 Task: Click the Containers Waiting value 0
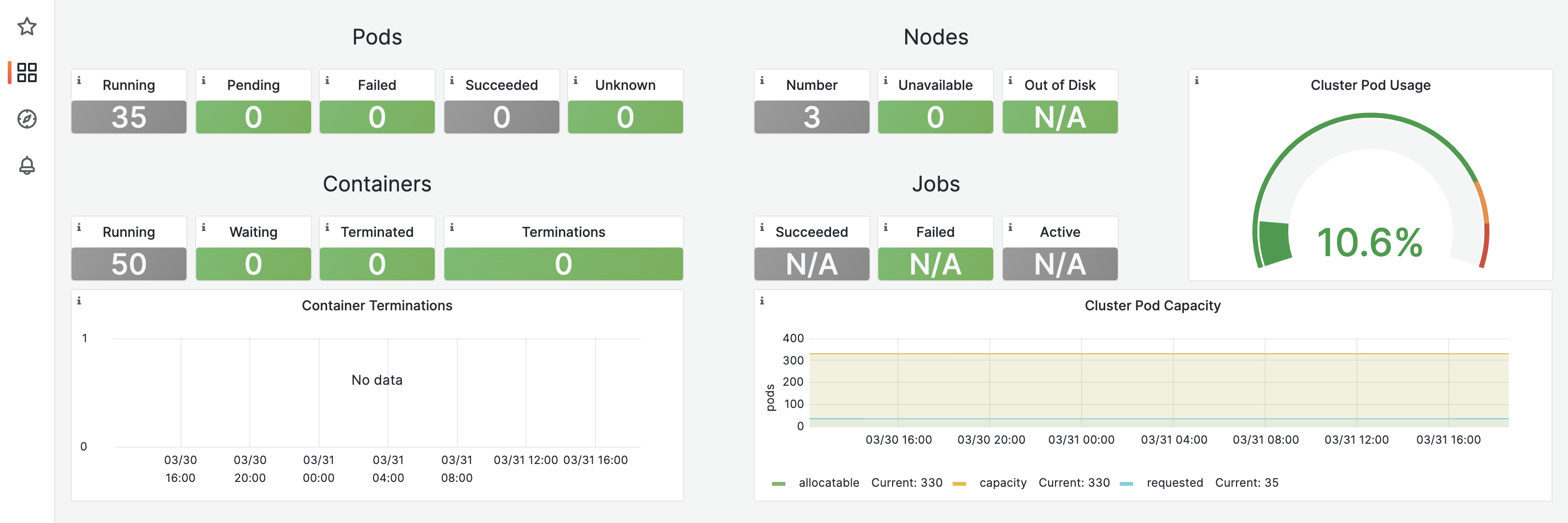(253, 263)
